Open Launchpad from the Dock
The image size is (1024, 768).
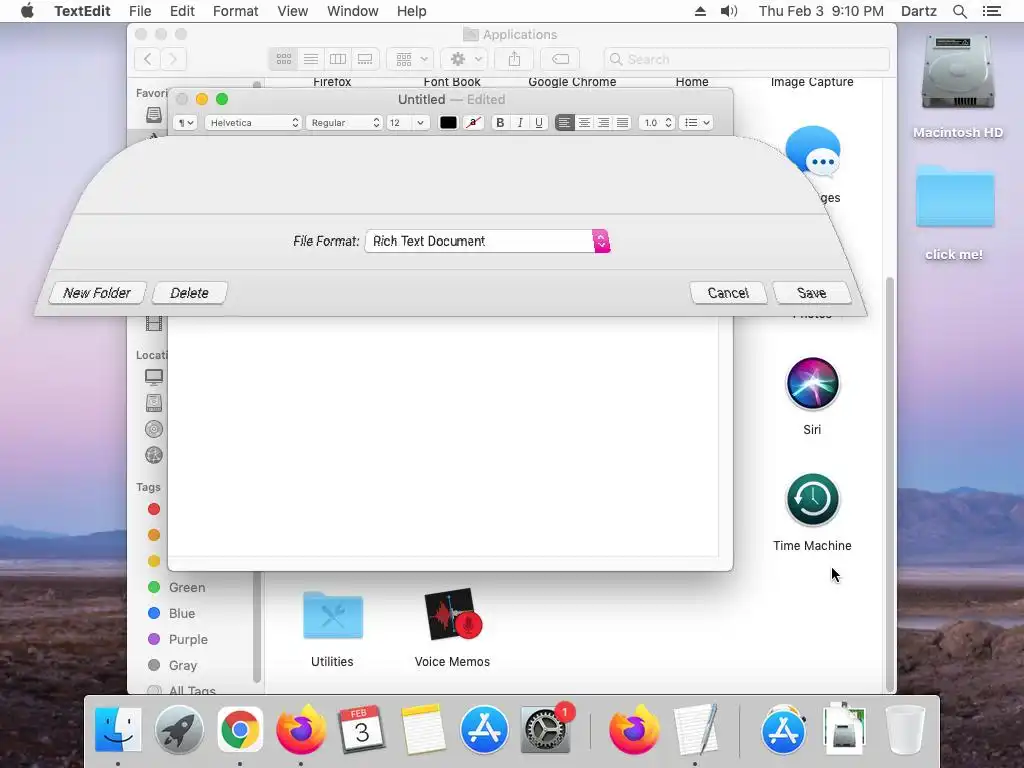pos(179,729)
